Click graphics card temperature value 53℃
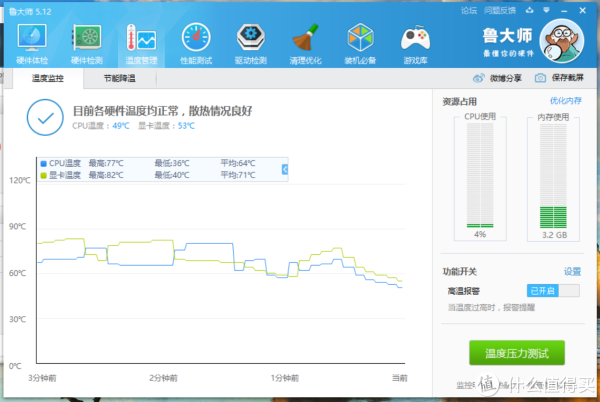The image size is (600, 402). [x=186, y=126]
